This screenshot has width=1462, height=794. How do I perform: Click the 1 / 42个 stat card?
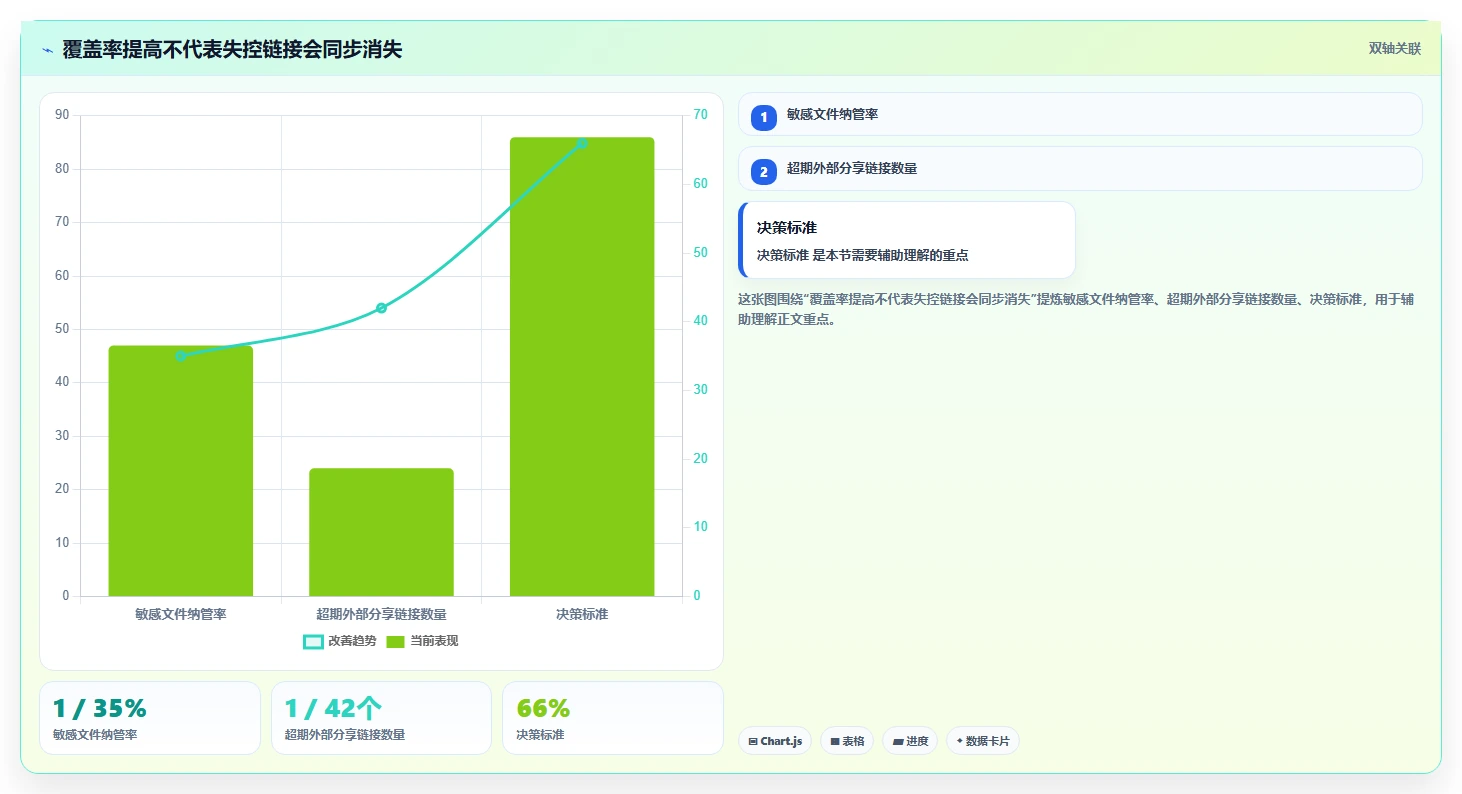pyautogui.click(x=381, y=718)
